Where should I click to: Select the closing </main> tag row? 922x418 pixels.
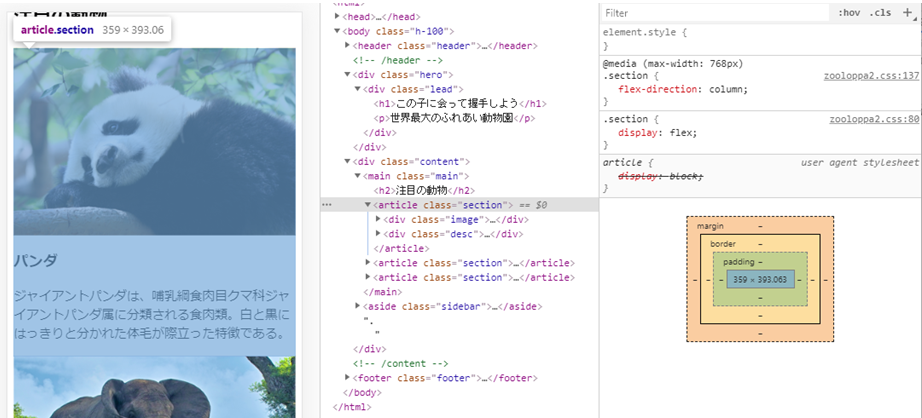(x=382, y=292)
